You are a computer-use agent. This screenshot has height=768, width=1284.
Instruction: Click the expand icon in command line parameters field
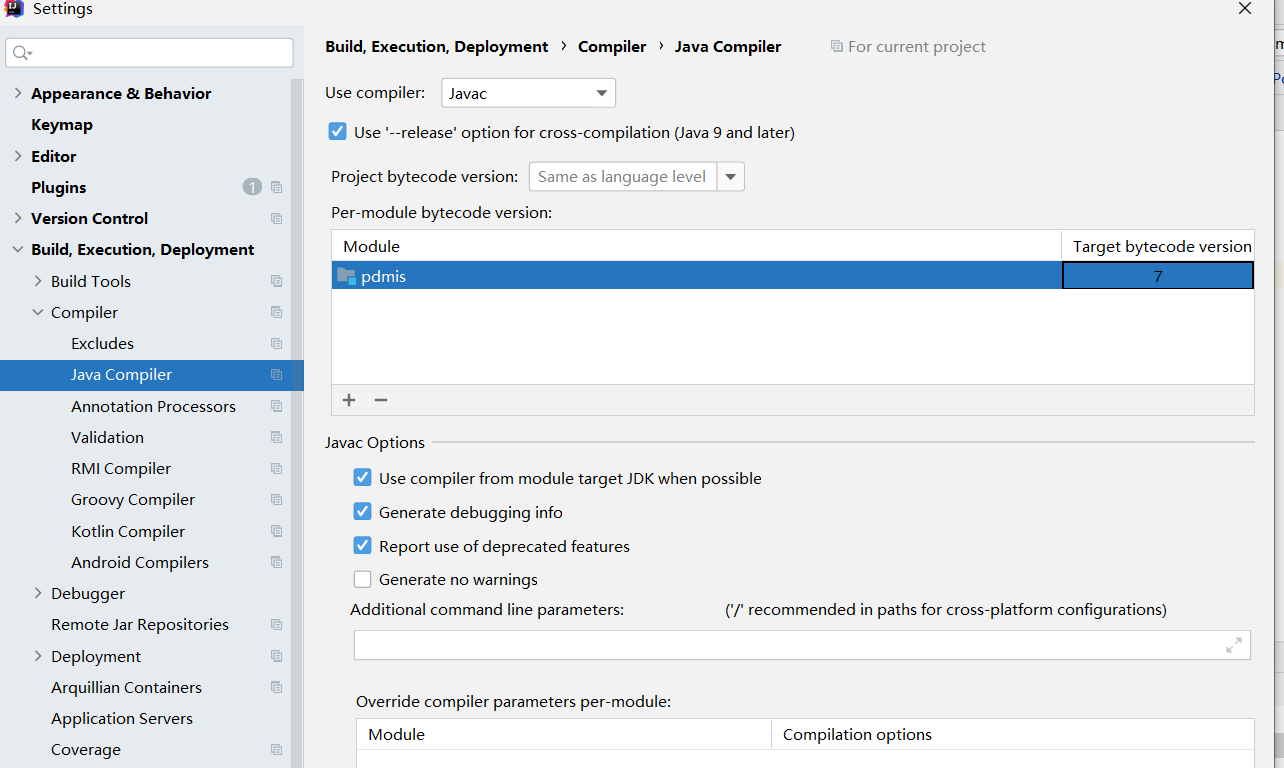pos(1234,645)
